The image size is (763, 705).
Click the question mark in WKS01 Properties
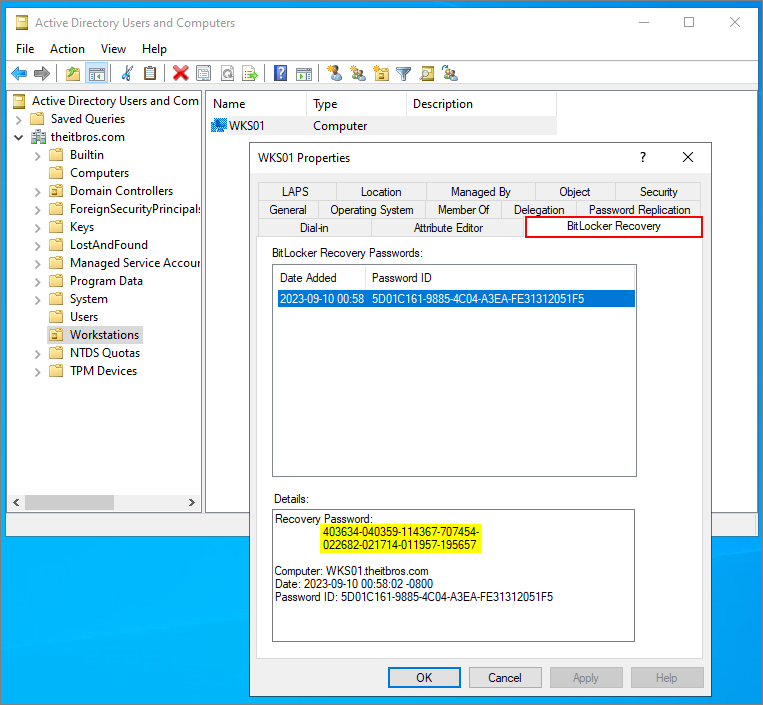click(643, 157)
